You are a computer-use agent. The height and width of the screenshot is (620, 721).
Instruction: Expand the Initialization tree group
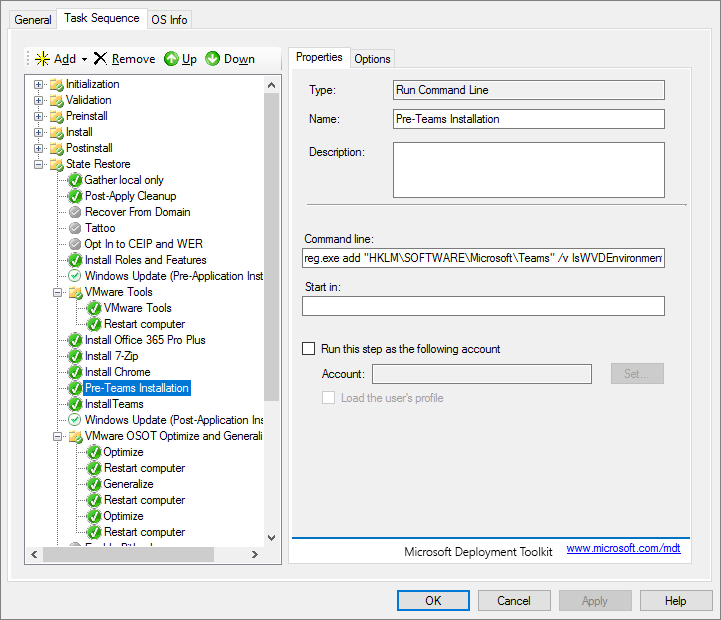pyautogui.click(x=39, y=84)
